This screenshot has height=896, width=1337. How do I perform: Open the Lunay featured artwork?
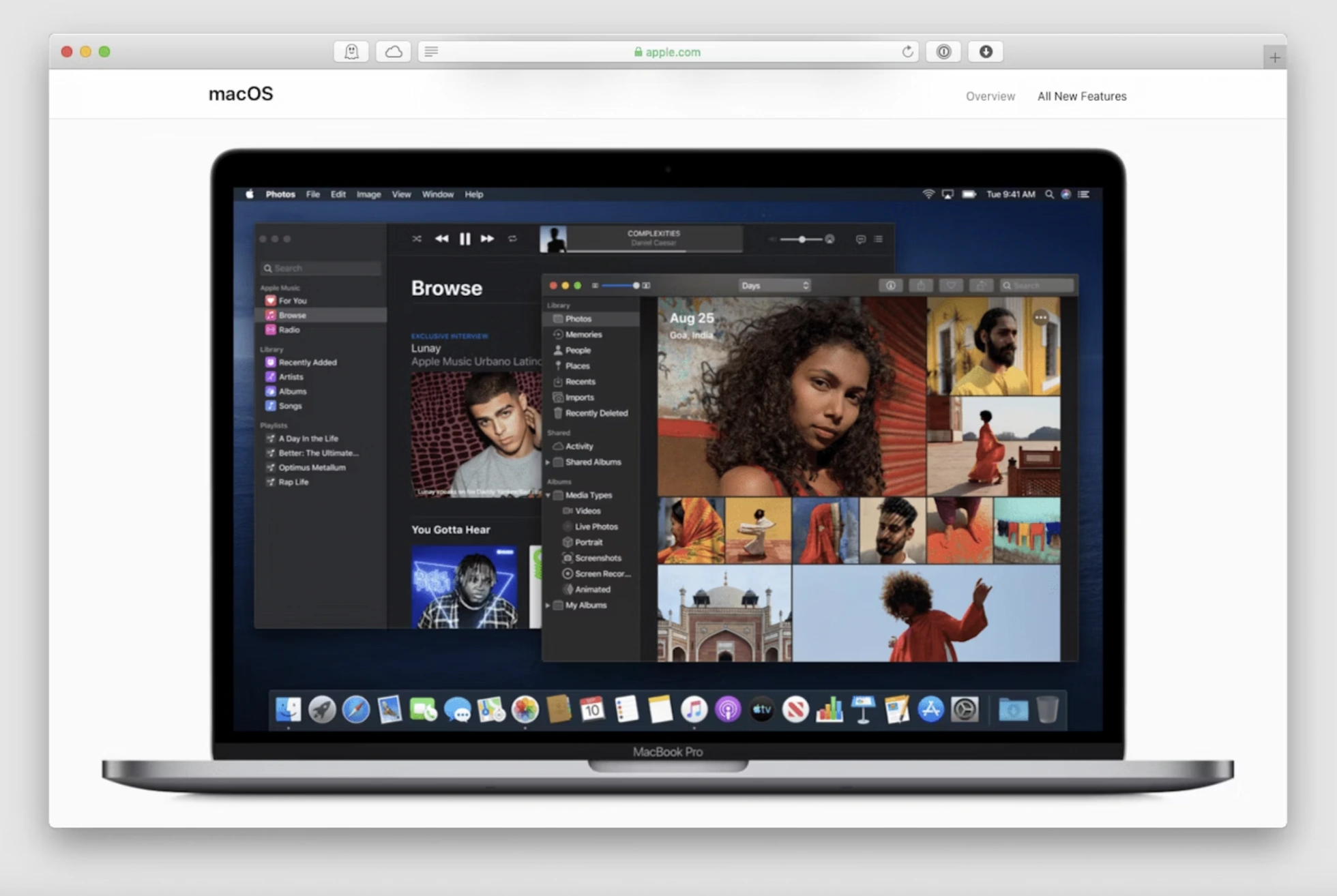pyautogui.click(x=476, y=434)
